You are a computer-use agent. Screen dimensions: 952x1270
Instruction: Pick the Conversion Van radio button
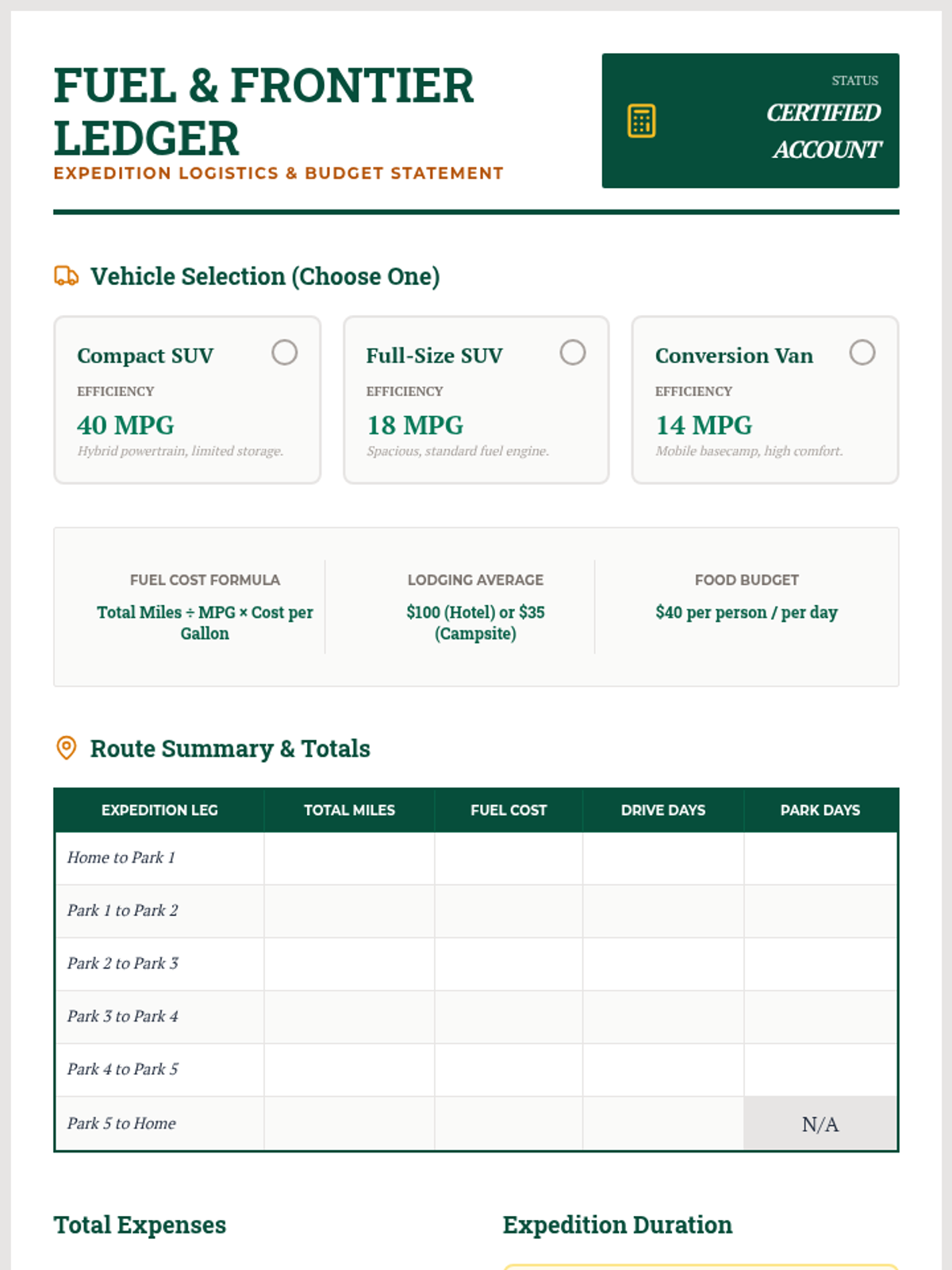[862, 352]
